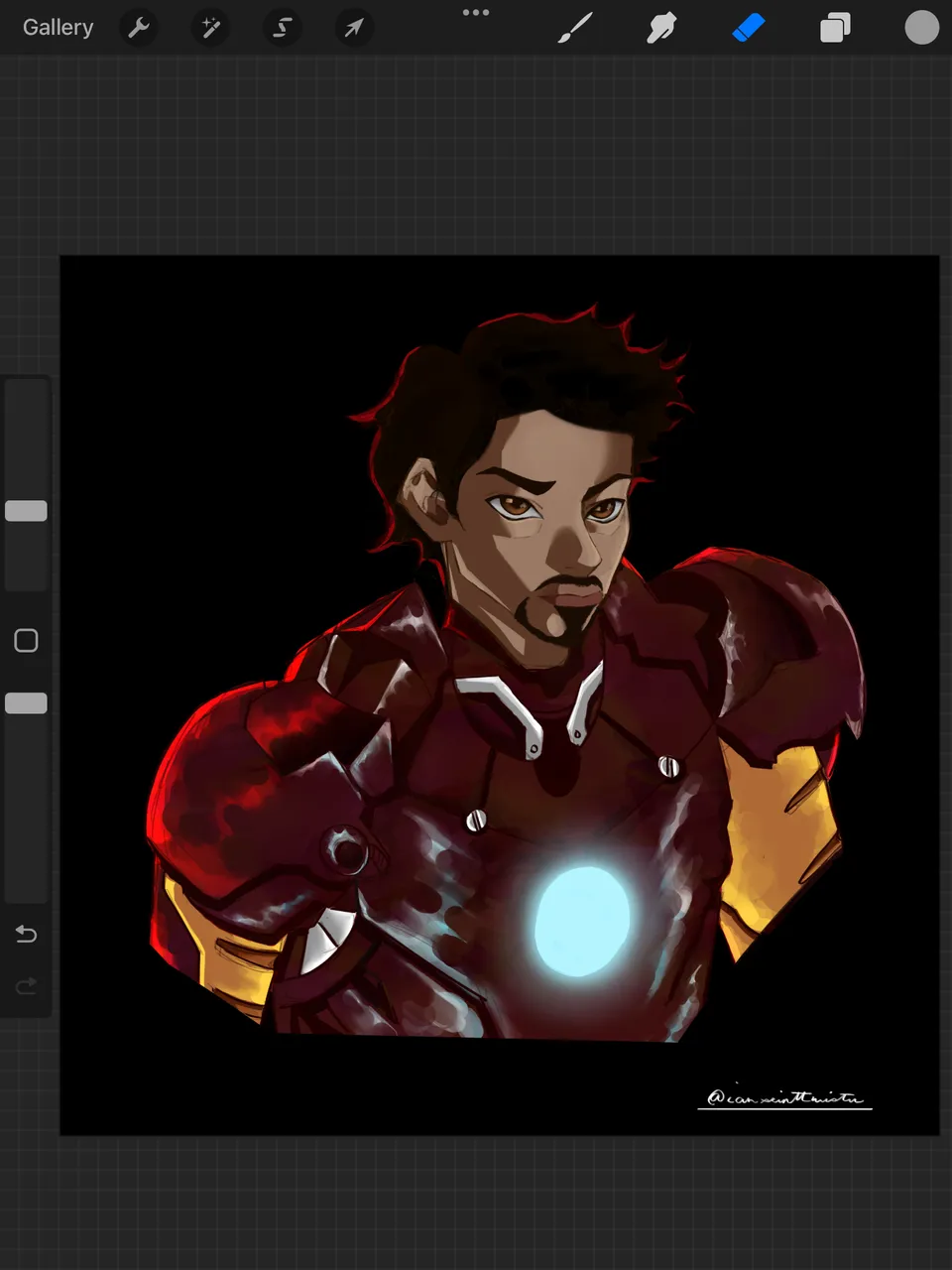Image resolution: width=952 pixels, height=1270 pixels.
Task: Open the Actions wrench menu
Action: pos(139,28)
